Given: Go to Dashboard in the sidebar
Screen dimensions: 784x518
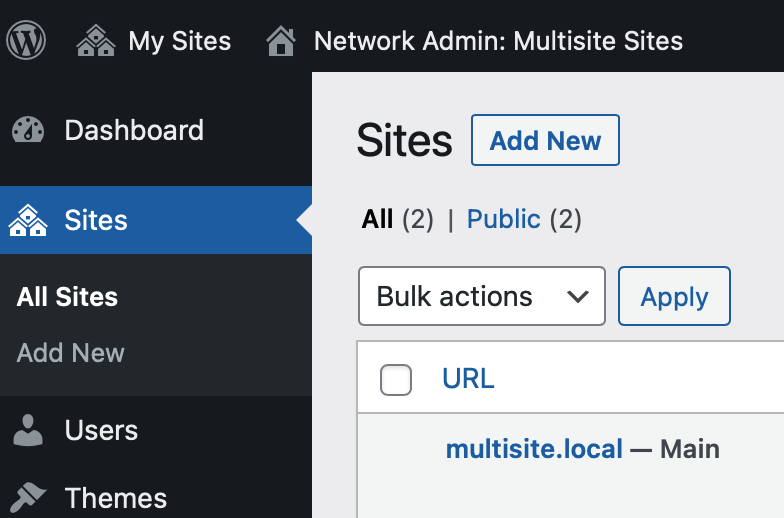Looking at the screenshot, I should pos(134,131).
